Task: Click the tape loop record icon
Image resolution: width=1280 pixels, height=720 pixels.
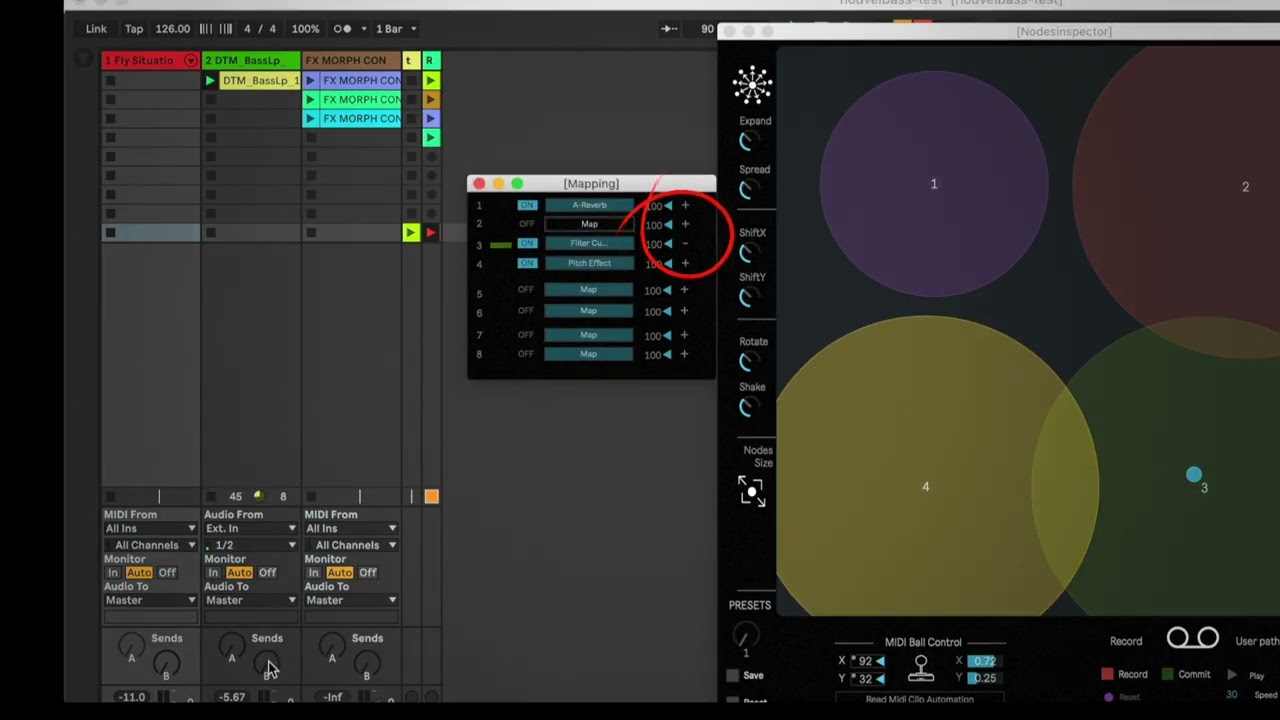Action: click(1192, 638)
